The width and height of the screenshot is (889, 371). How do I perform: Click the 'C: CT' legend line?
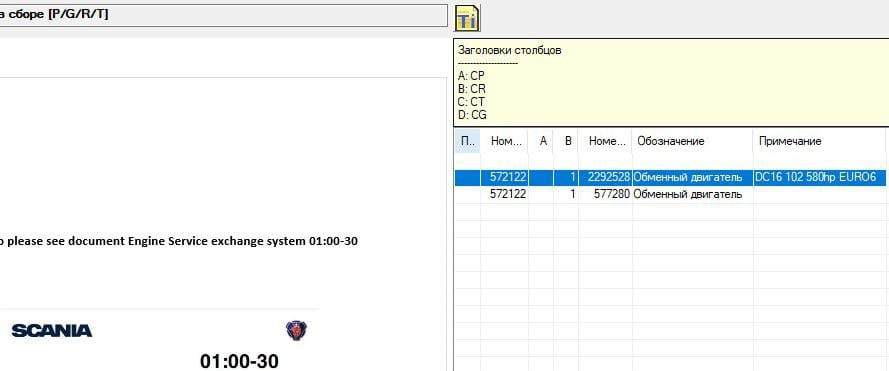[471, 102]
